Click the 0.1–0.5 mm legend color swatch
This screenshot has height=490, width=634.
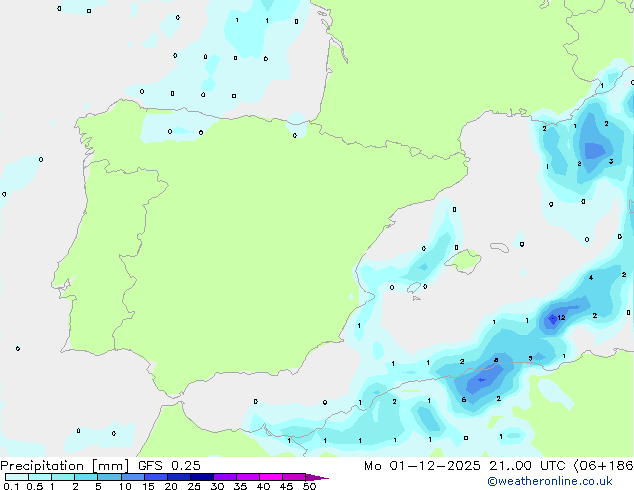click(17, 477)
